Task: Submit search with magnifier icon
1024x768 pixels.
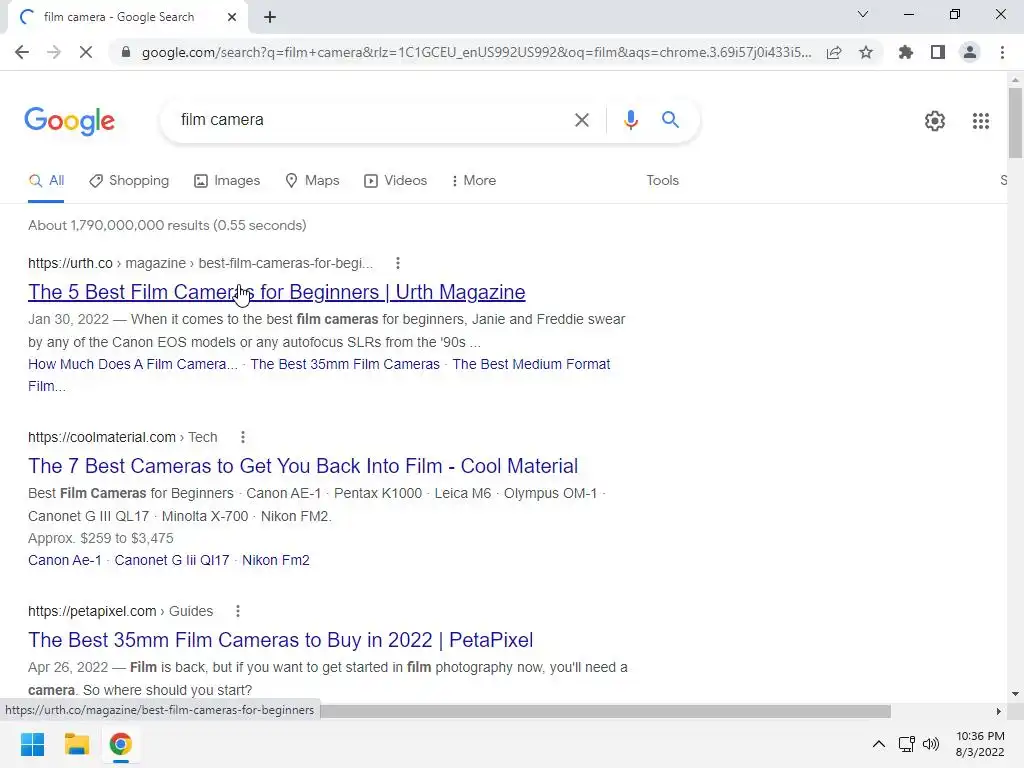Action: [670, 120]
